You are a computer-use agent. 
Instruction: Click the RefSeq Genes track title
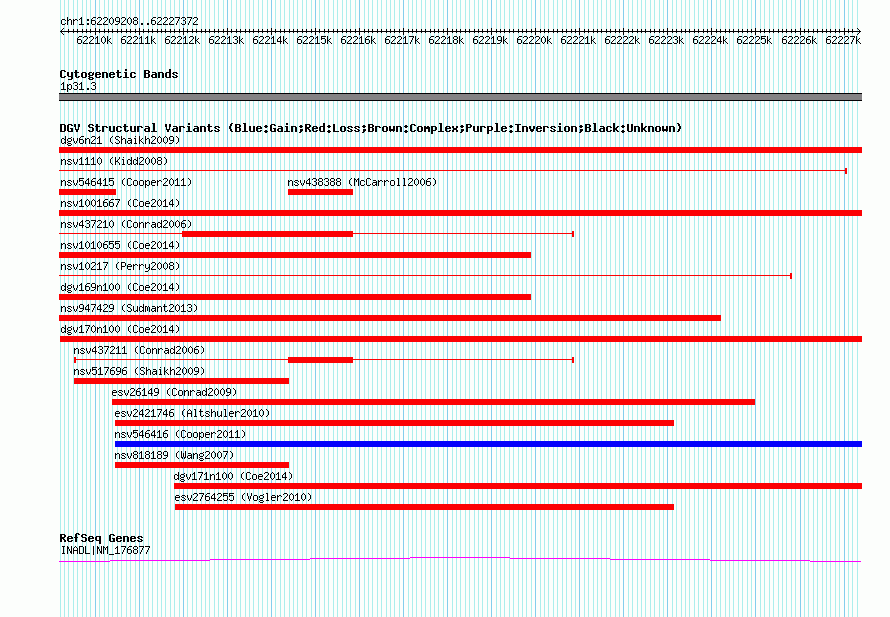tap(101, 538)
